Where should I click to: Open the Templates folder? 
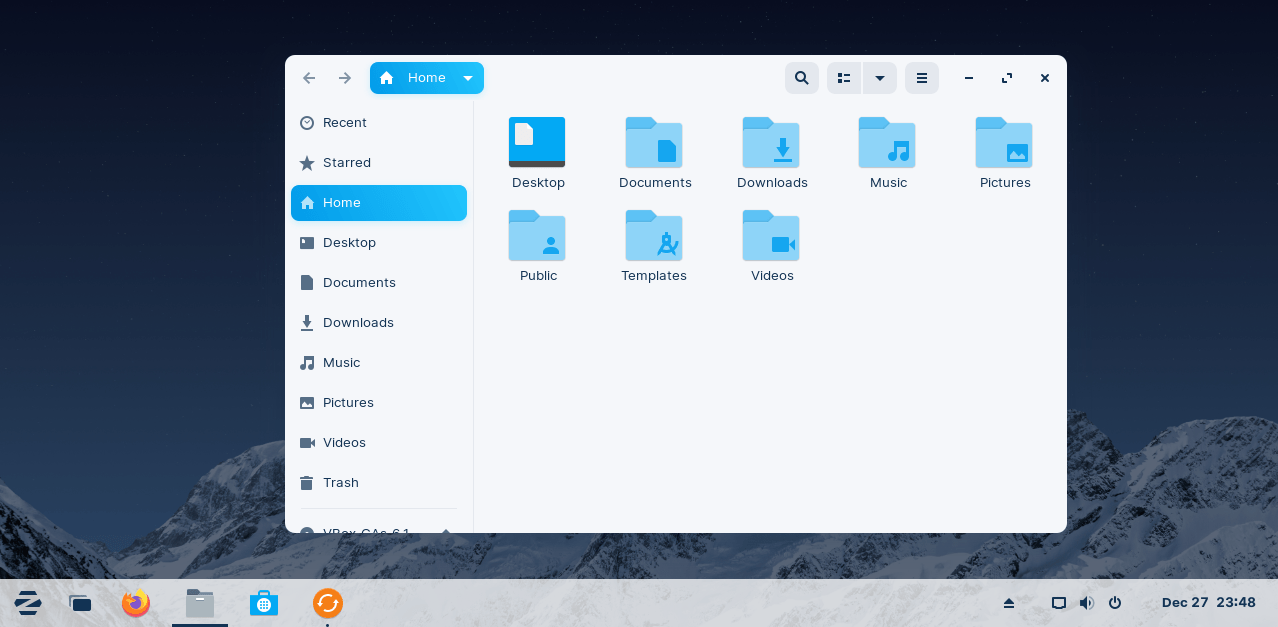click(654, 236)
